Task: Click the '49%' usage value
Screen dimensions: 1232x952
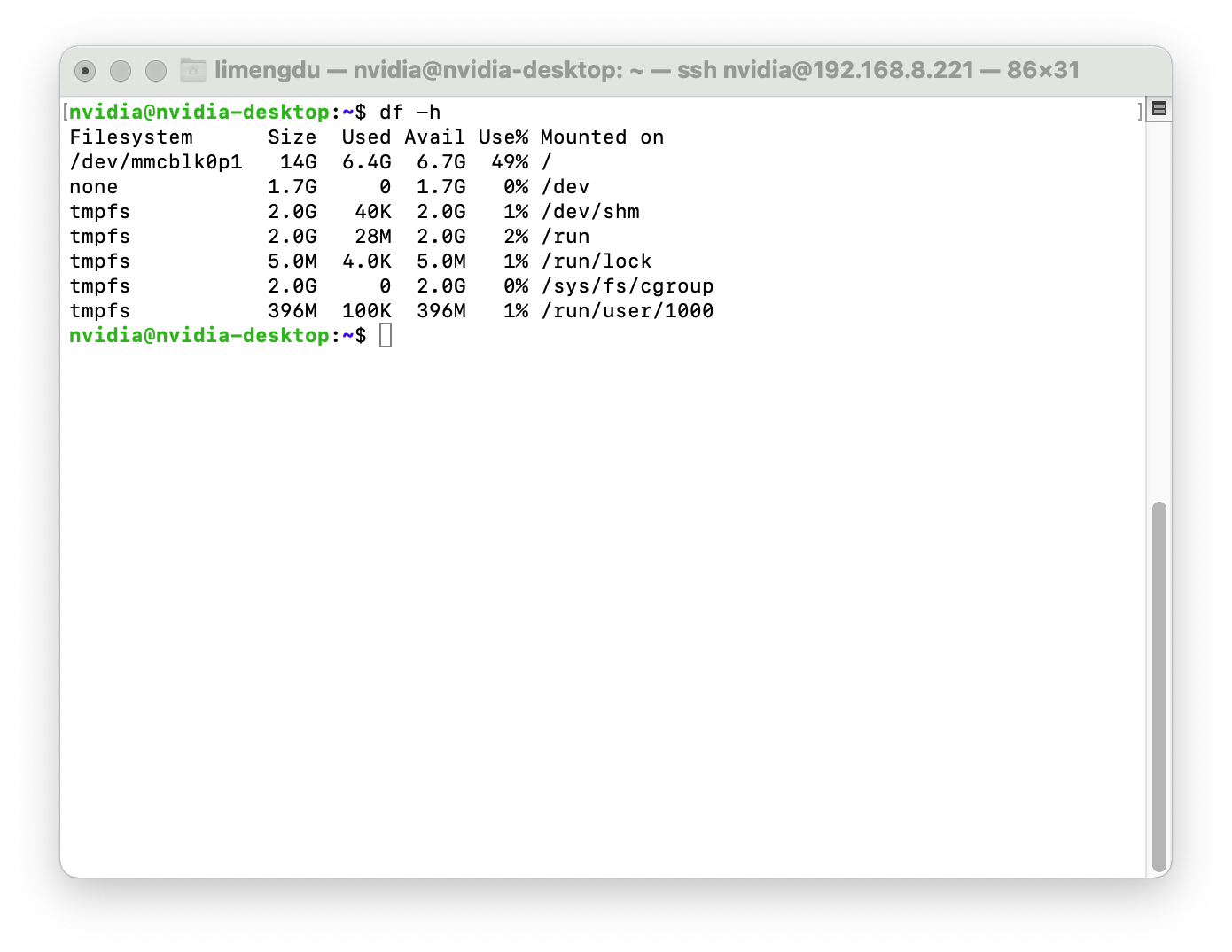Action: coord(509,162)
